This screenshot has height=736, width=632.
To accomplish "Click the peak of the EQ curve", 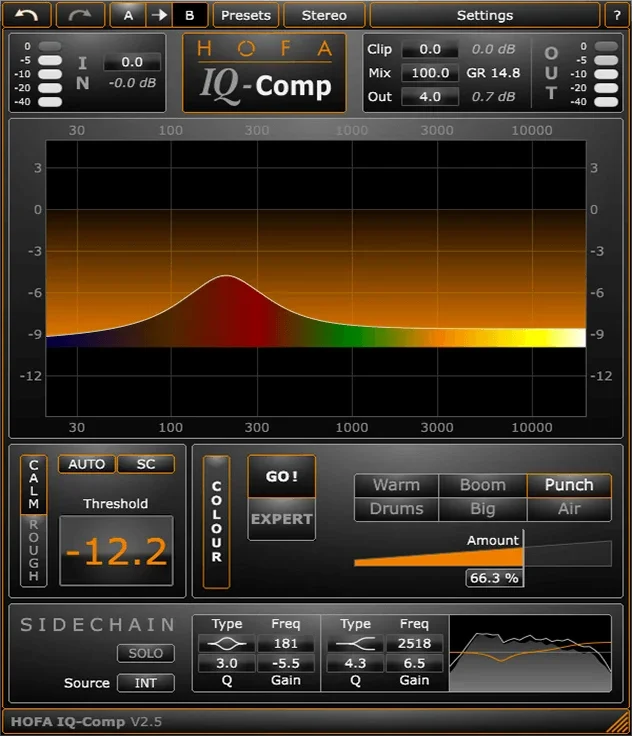I will [227, 276].
